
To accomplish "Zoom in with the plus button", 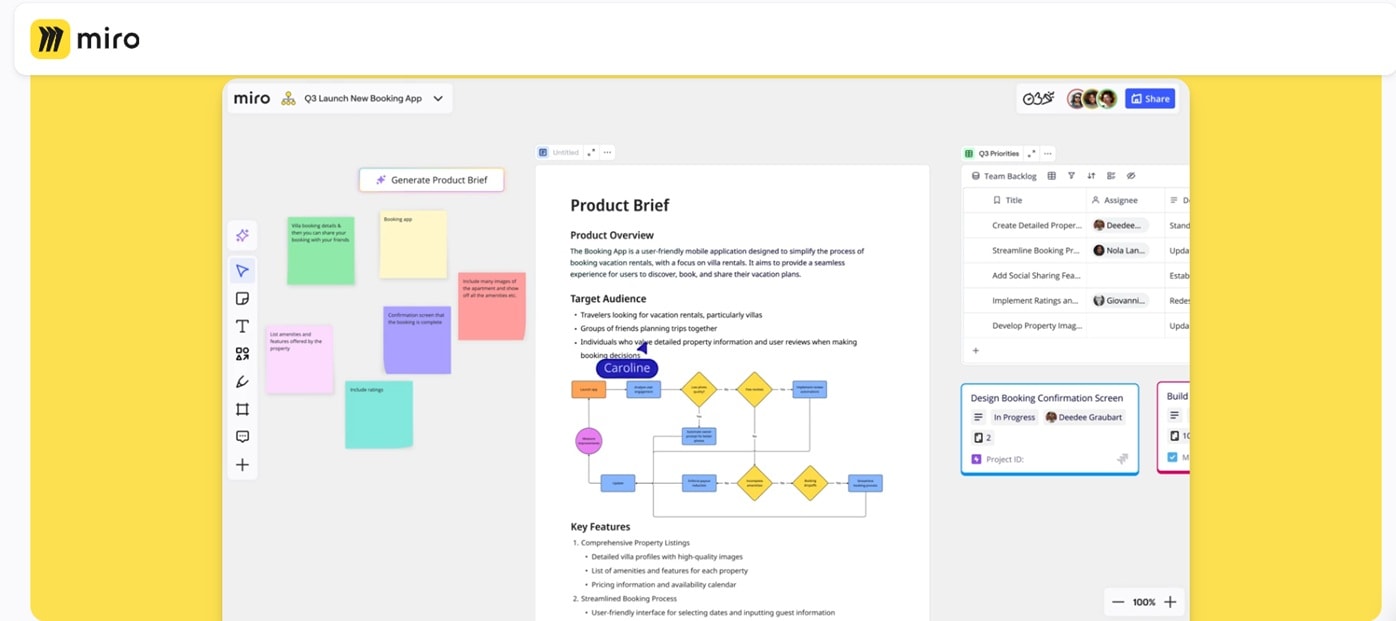I will (1170, 602).
